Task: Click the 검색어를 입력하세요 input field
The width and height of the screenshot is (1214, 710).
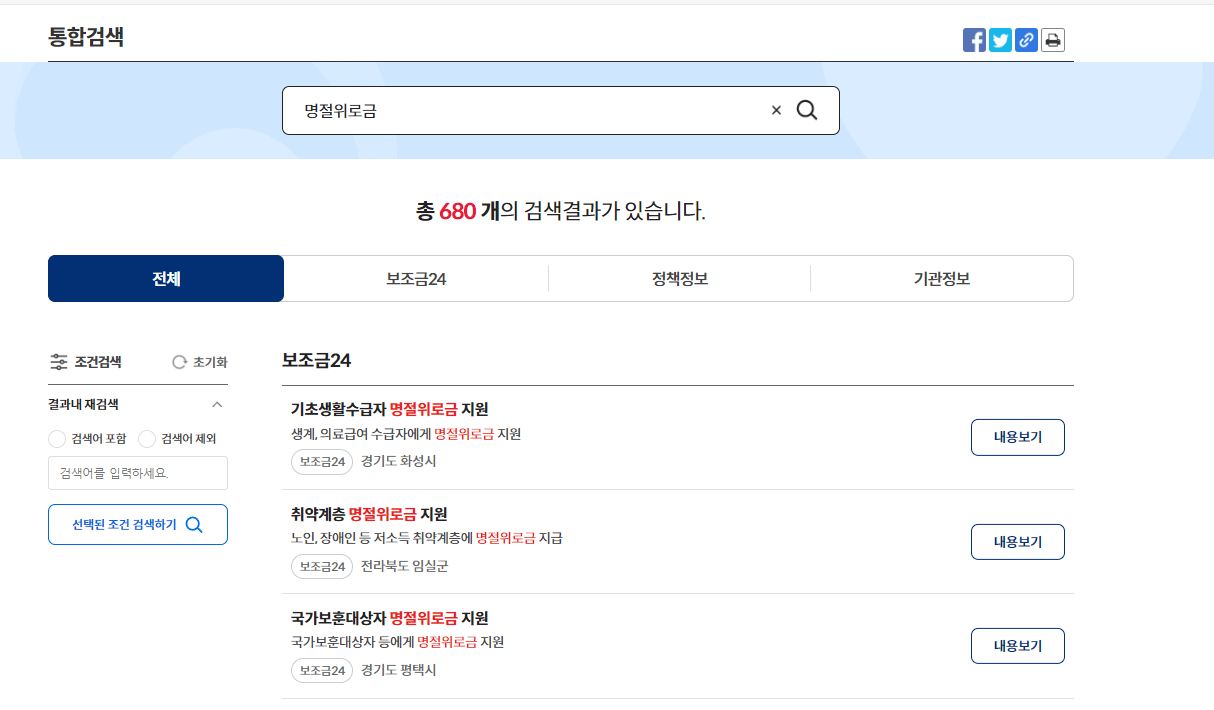Action: pyautogui.click(x=137, y=473)
